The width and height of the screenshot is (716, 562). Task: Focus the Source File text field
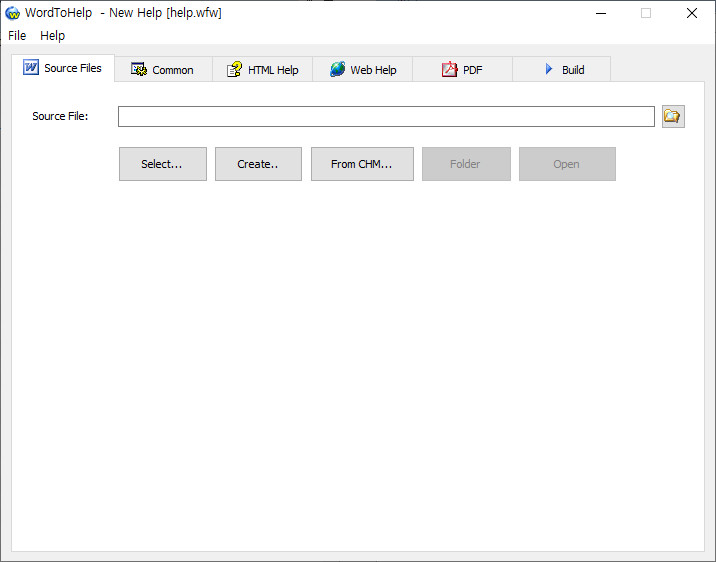386,116
